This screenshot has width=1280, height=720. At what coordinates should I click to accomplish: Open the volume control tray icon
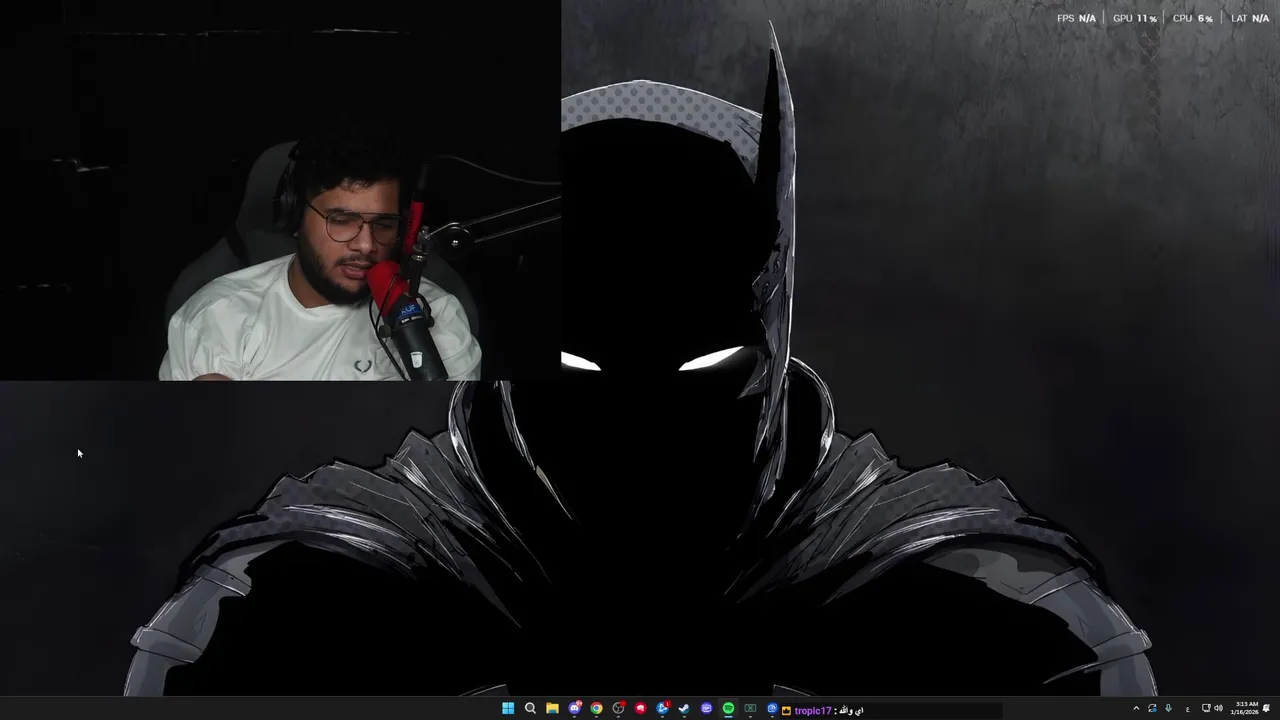pyautogui.click(x=1218, y=708)
